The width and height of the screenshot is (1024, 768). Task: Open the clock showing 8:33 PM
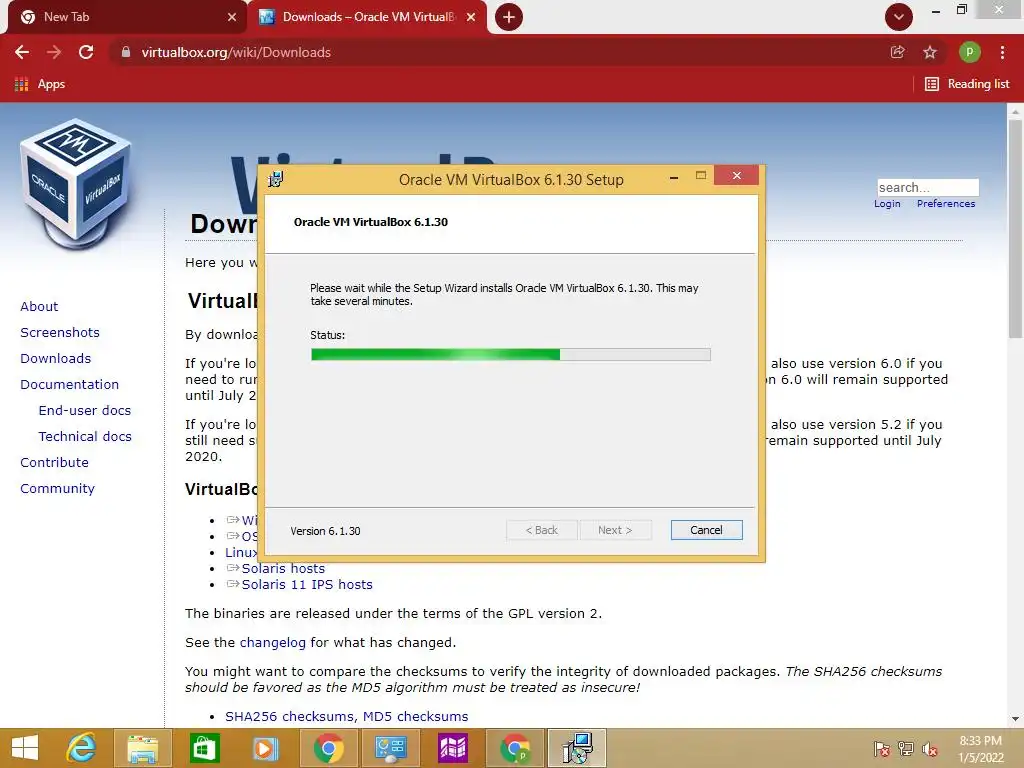pos(981,749)
